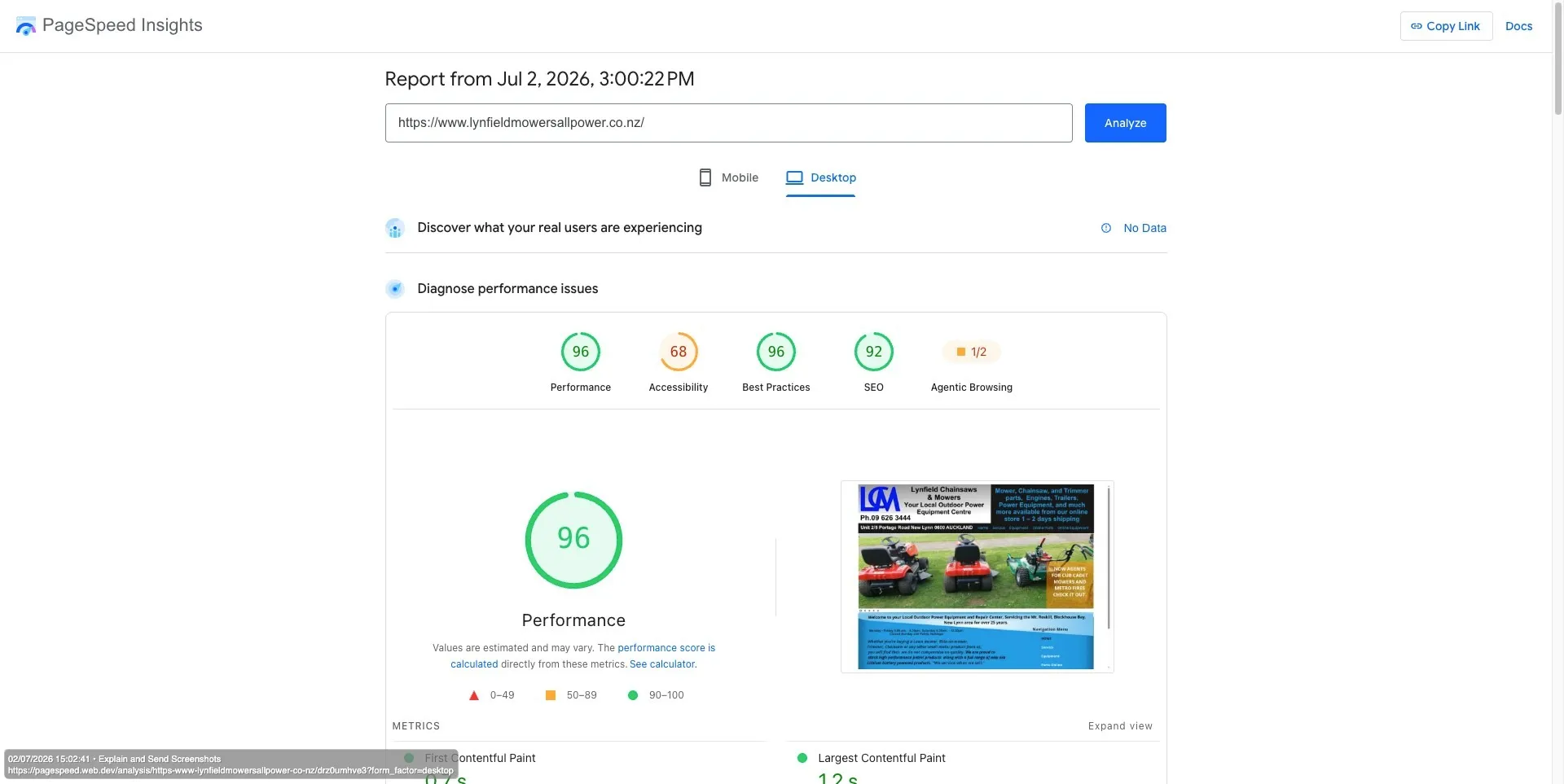
Task: Jump to Best Practices score 96 gauge
Action: tap(775, 352)
